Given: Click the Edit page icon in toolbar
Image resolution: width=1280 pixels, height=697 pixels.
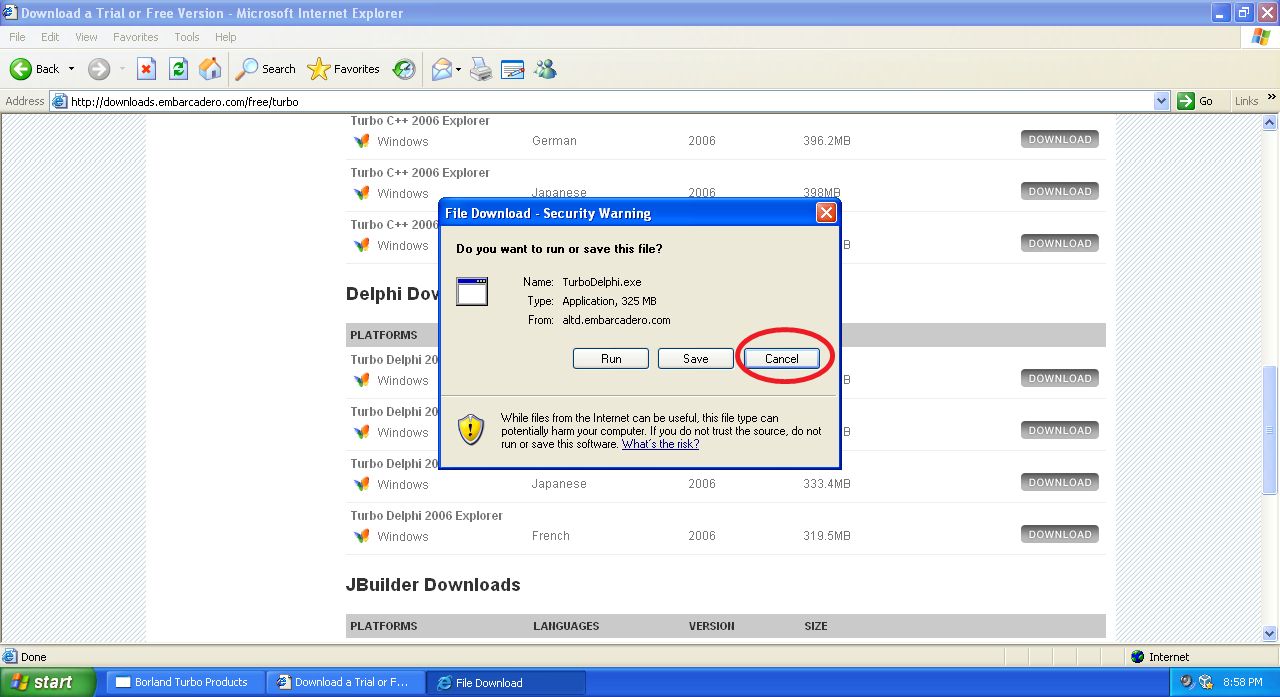Looking at the screenshot, I should pos(513,69).
